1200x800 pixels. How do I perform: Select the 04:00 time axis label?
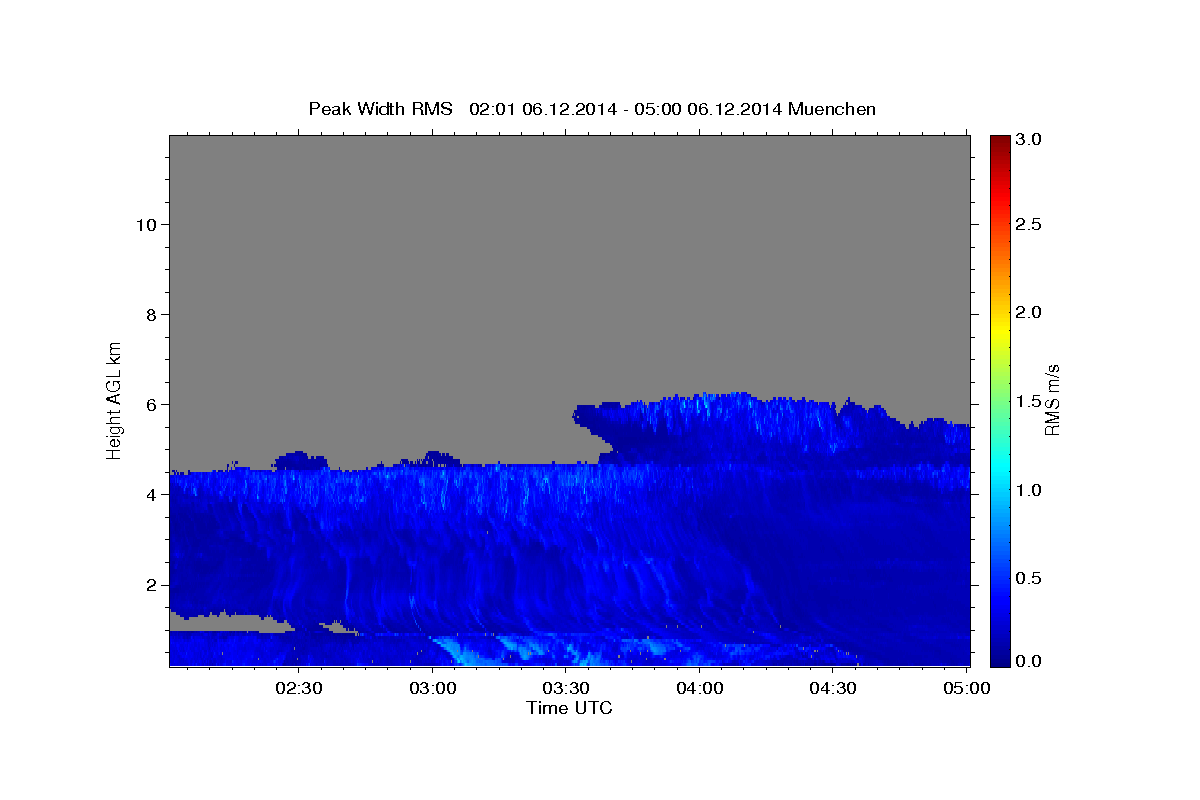[x=699, y=688]
